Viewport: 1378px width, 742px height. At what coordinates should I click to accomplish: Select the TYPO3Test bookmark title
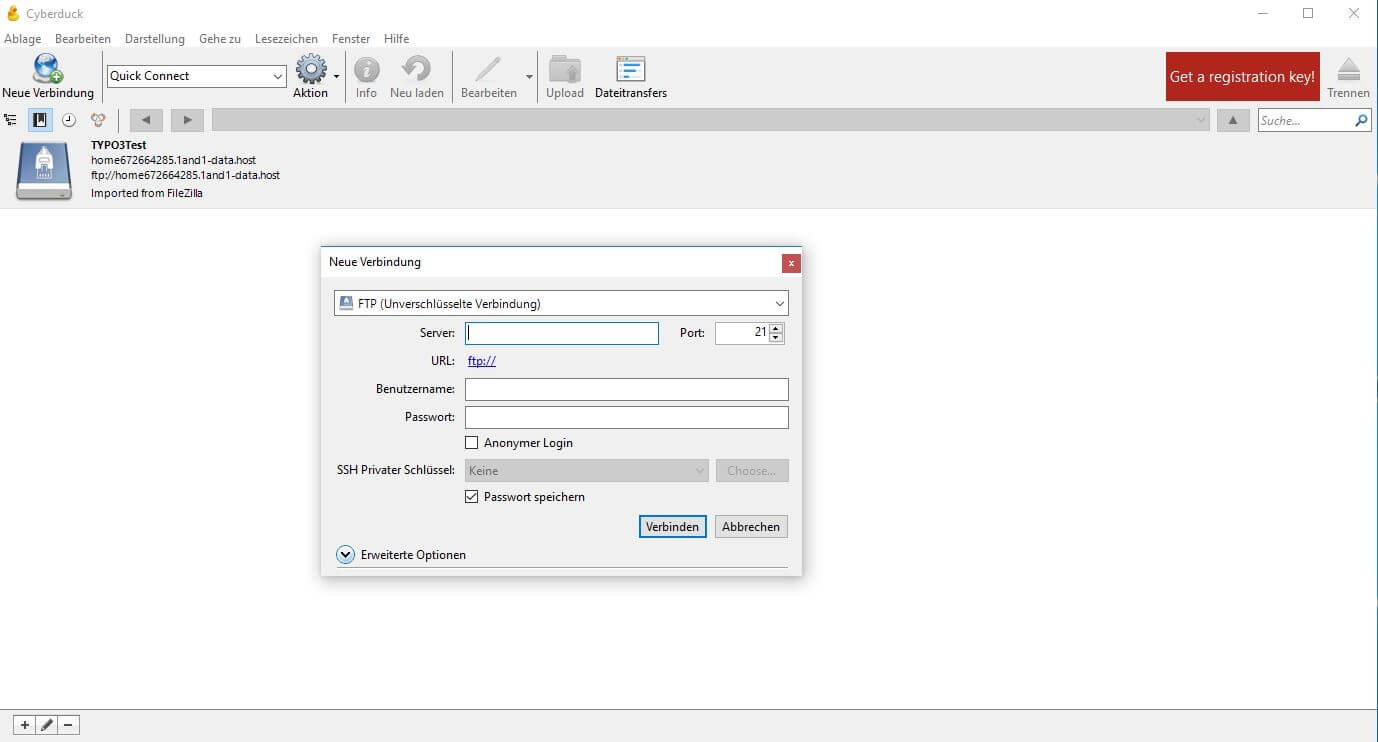tap(119, 145)
